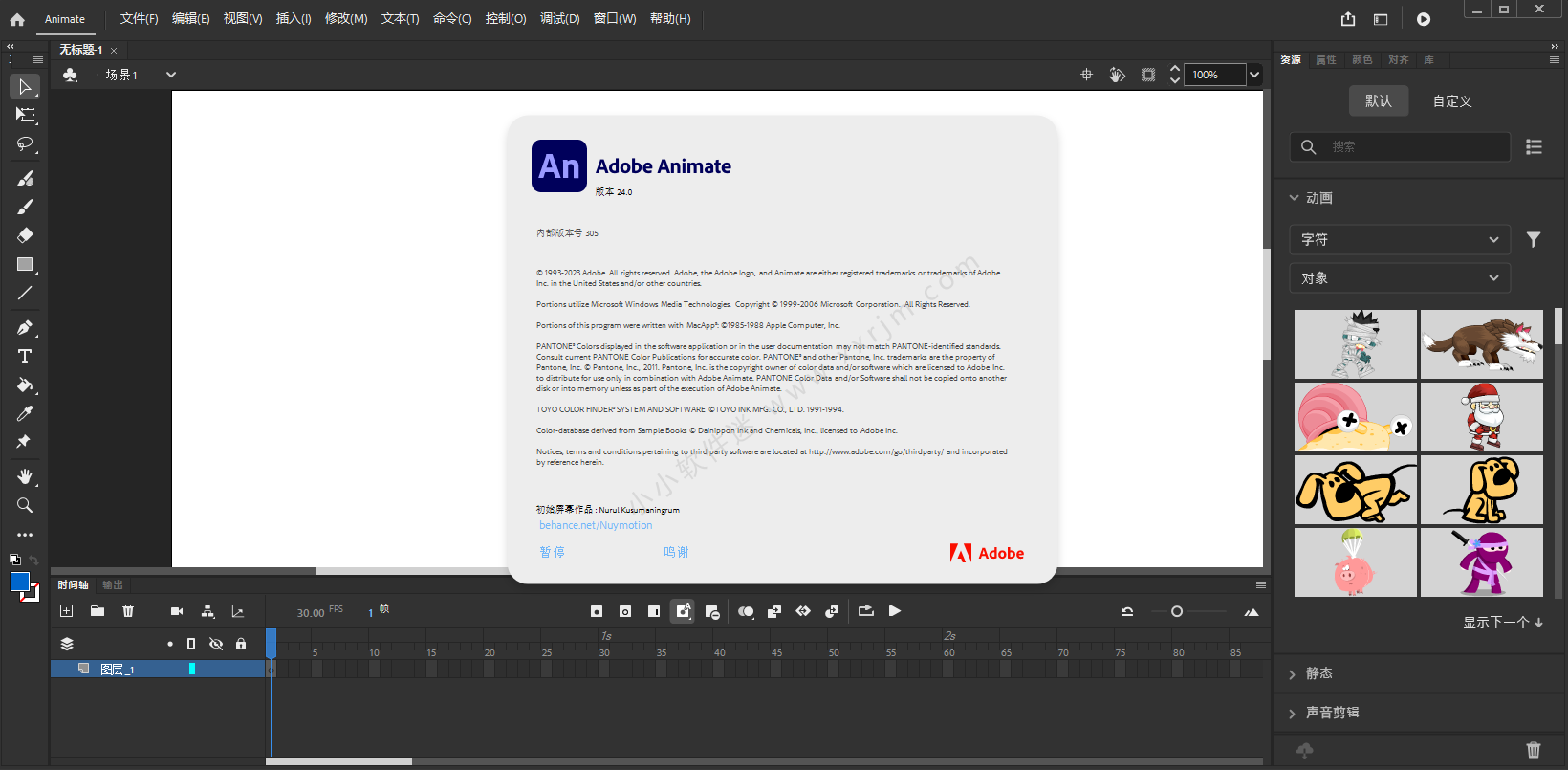The width and height of the screenshot is (1568, 770).
Task: Select the Classic Brush tool
Action: [25, 207]
